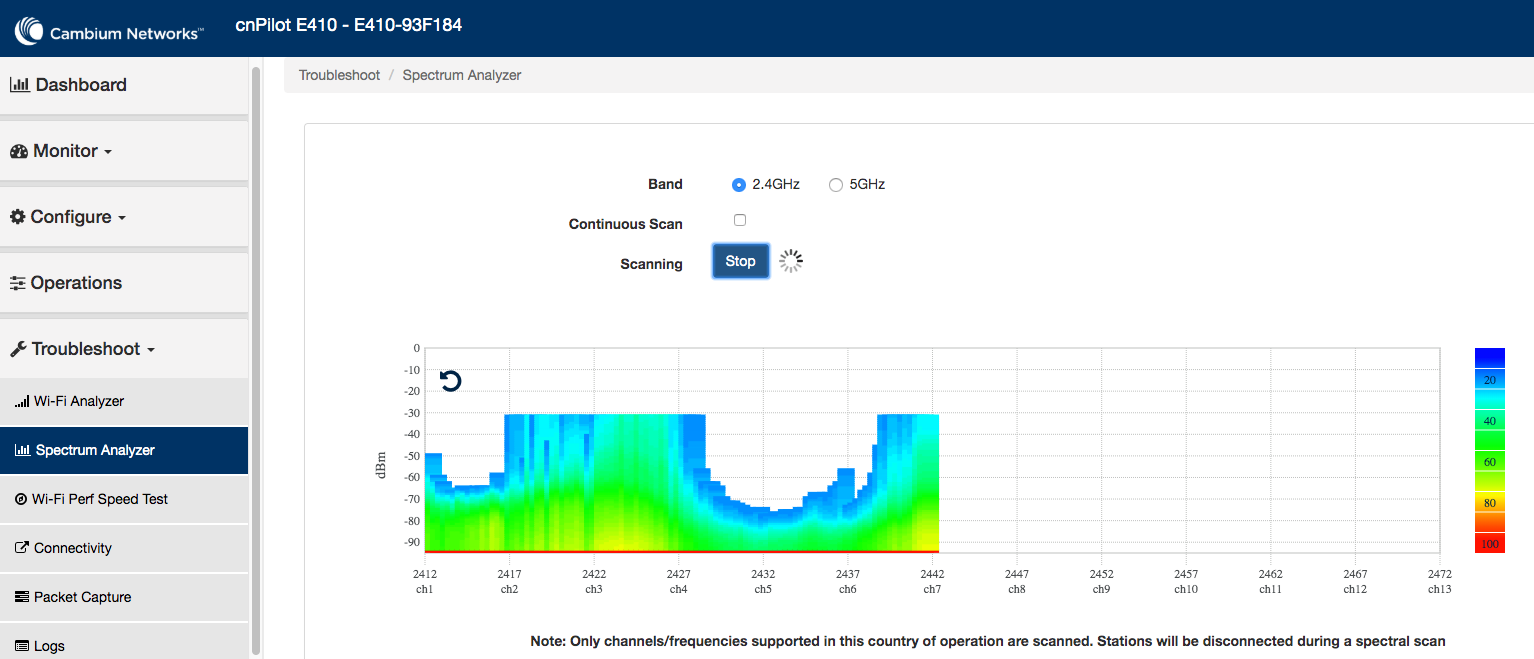Click the Cambium Networks logo
This screenshot has width=1534, height=659.
click(x=108, y=32)
